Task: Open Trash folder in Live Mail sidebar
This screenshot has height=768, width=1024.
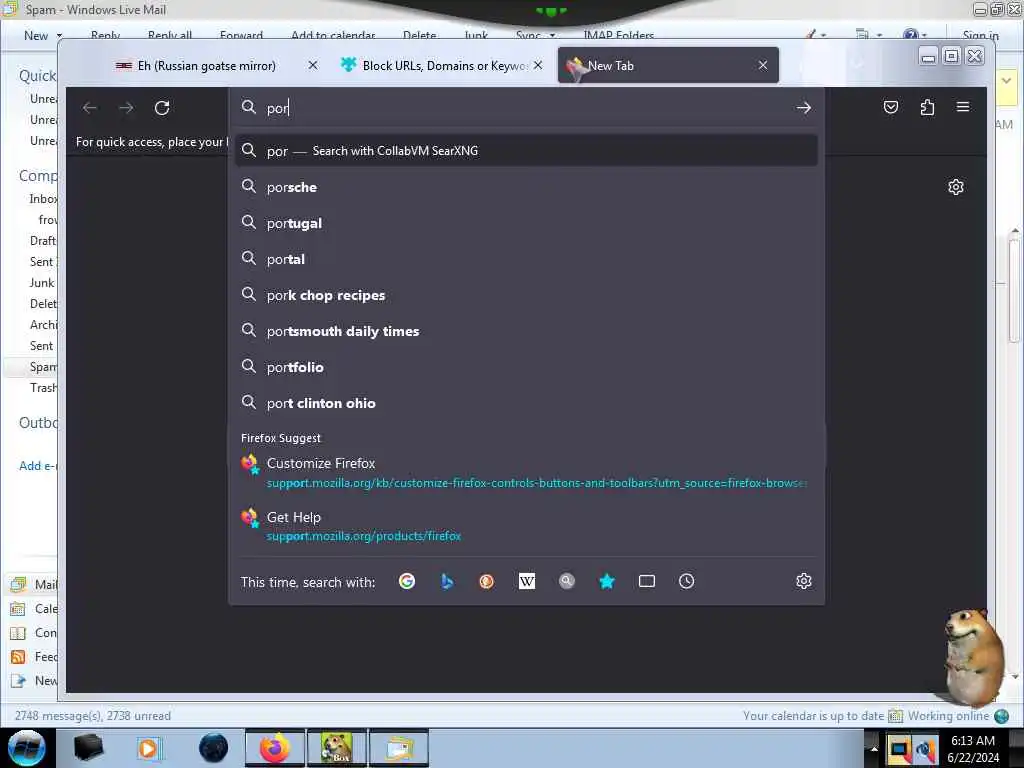Action: tap(43, 388)
